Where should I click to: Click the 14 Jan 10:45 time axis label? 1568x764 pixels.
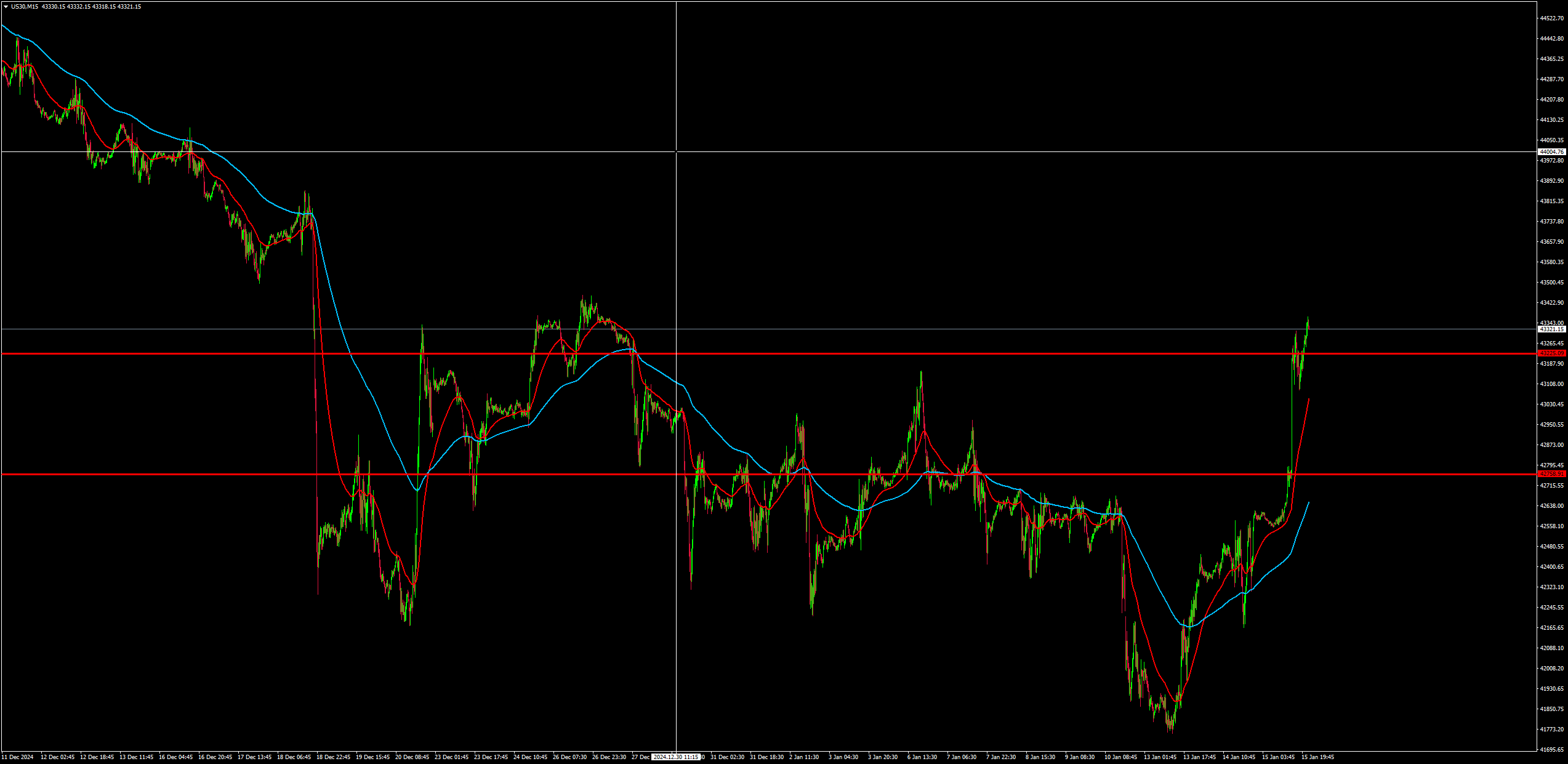(1239, 757)
